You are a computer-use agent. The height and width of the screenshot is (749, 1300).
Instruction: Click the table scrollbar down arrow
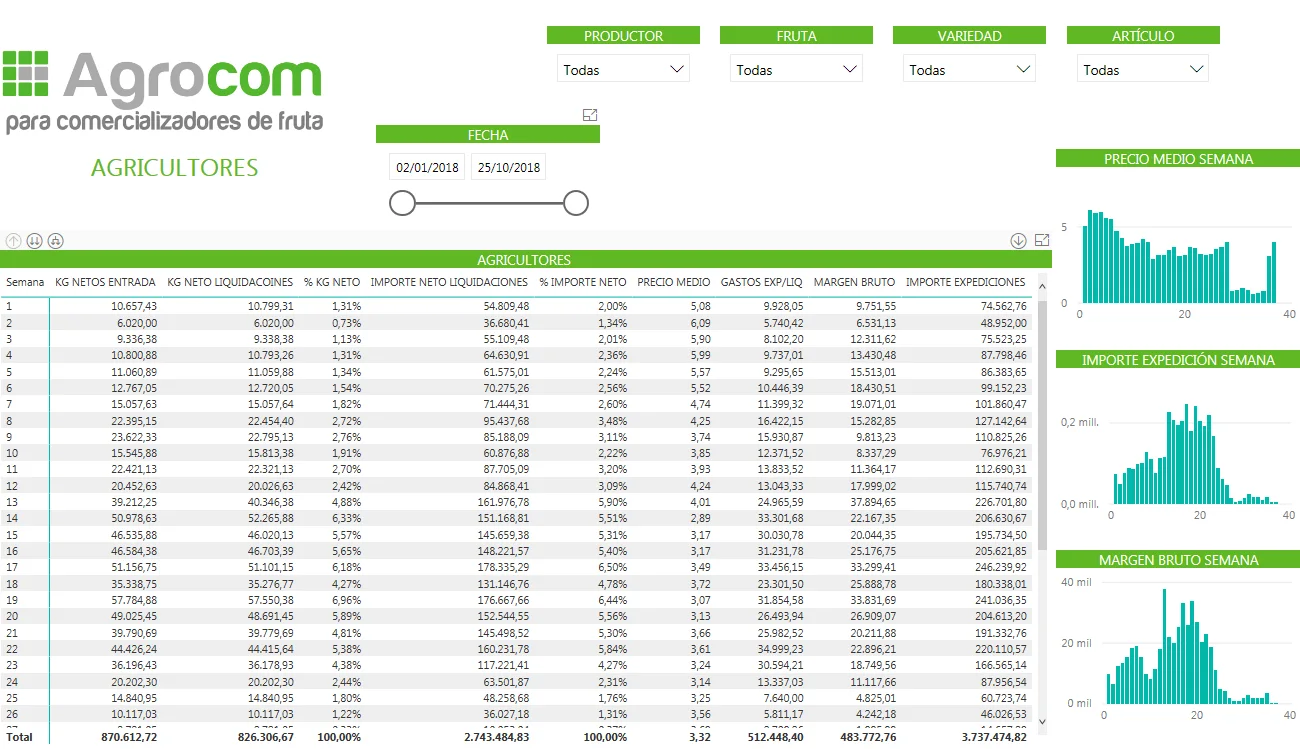[1043, 720]
